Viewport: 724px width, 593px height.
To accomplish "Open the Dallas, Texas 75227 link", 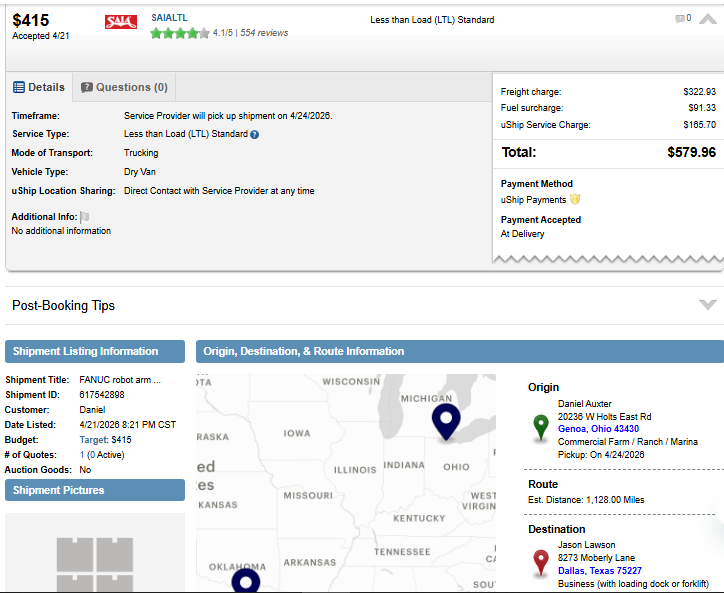I will [x=599, y=571].
